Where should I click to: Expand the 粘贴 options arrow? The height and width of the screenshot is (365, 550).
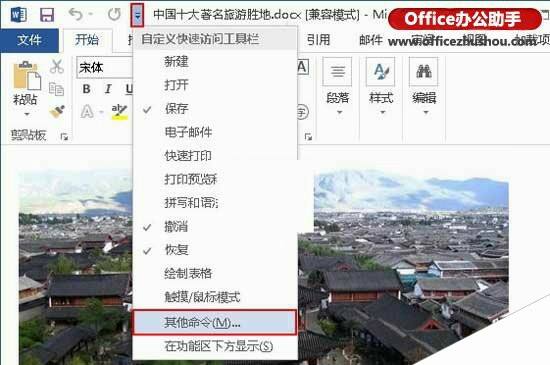(x=27, y=114)
